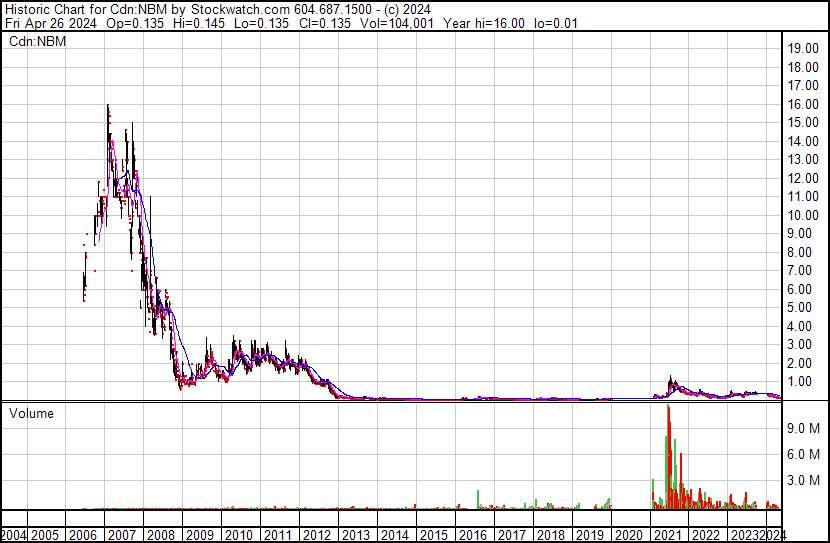Click the 2023 year label on time axis
This screenshot has width=830, height=543.
744,535
